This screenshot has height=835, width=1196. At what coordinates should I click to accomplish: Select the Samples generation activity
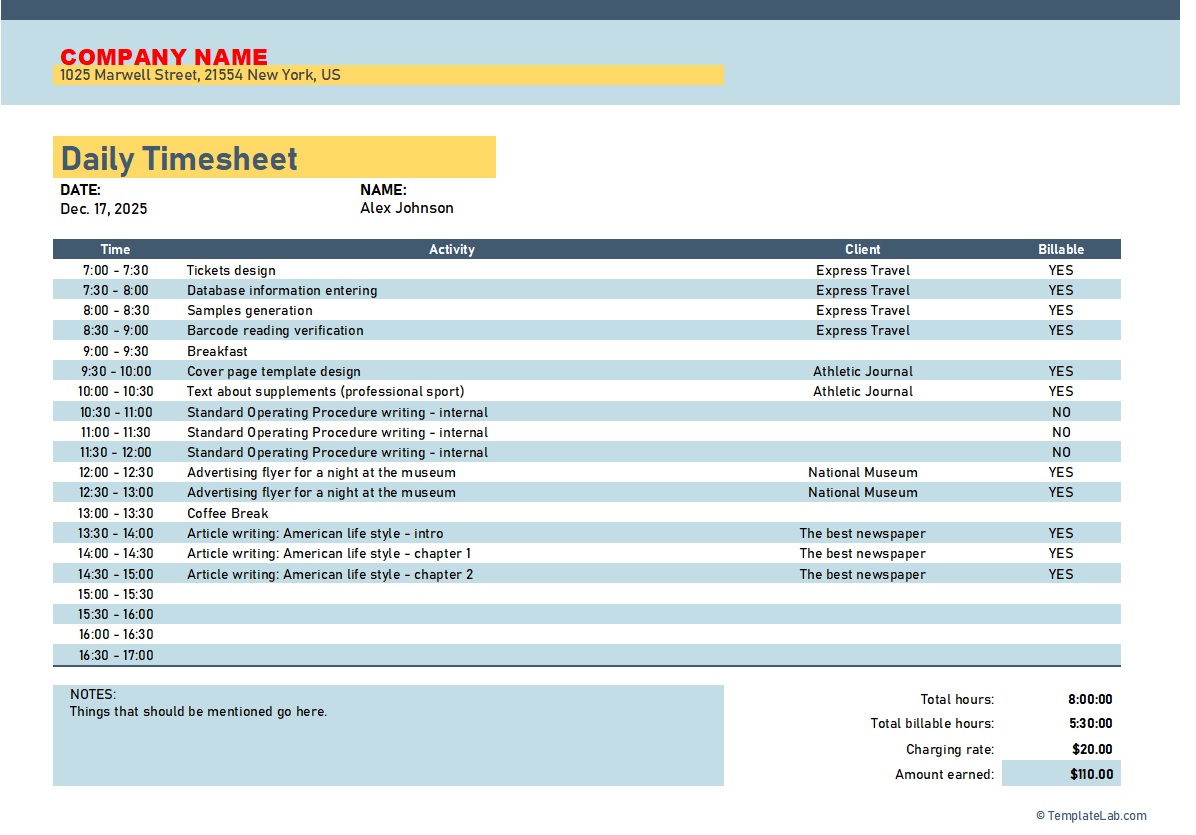pos(249,310)
